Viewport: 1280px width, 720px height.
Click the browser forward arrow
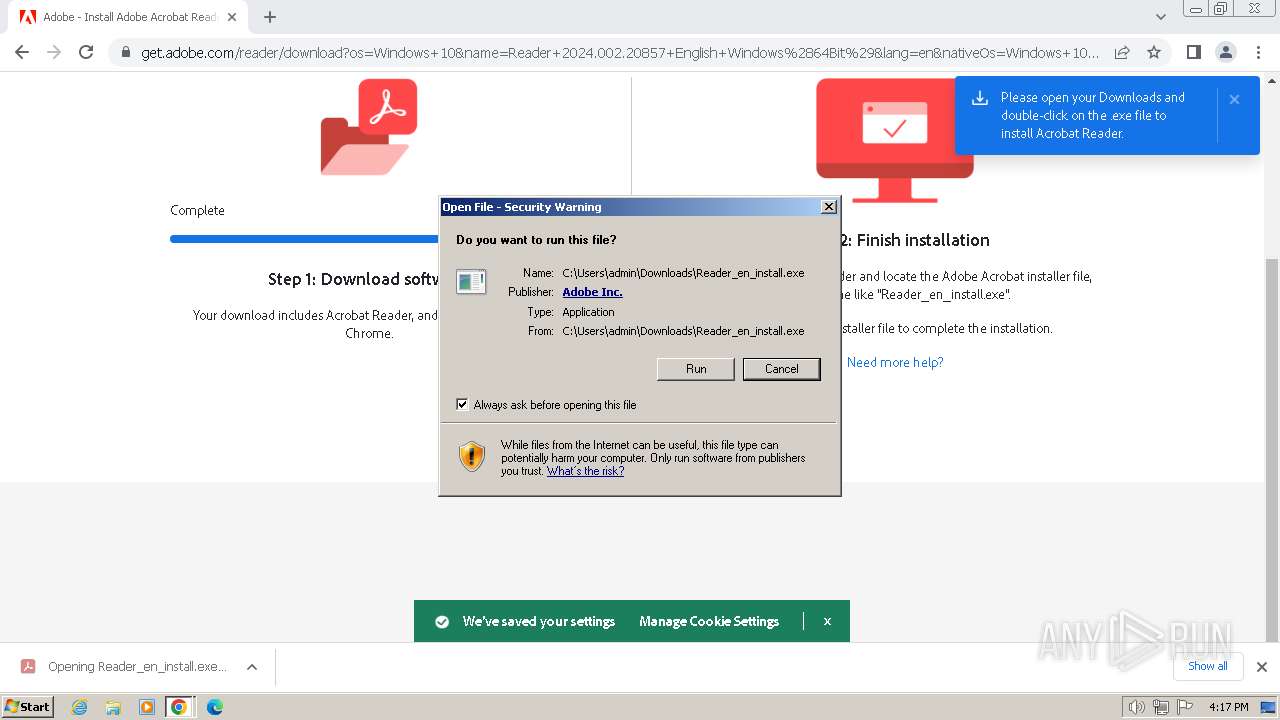54,52
